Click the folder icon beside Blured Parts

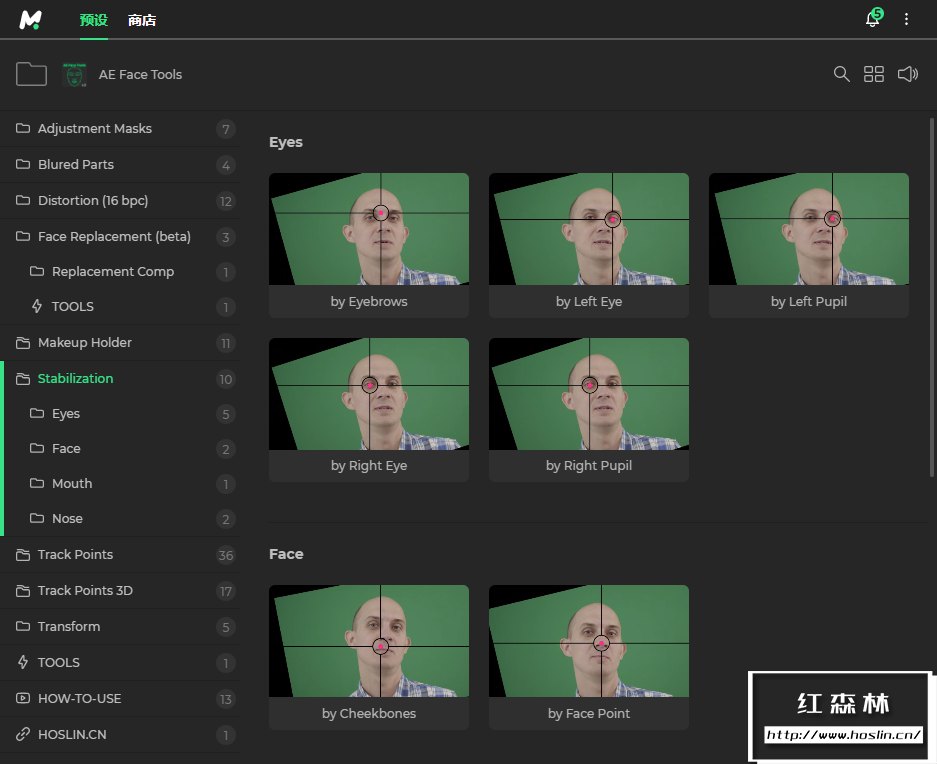click(23, 164)
